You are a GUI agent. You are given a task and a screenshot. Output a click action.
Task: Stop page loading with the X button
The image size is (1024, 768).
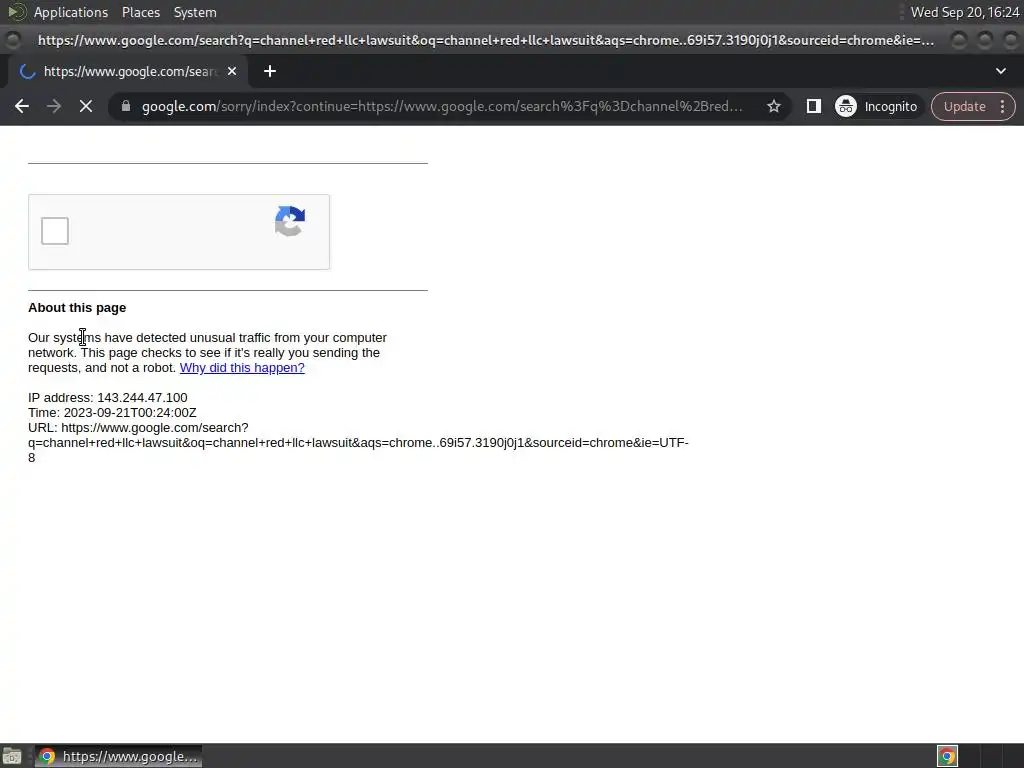pyautogui.click(x=86, y=106)
